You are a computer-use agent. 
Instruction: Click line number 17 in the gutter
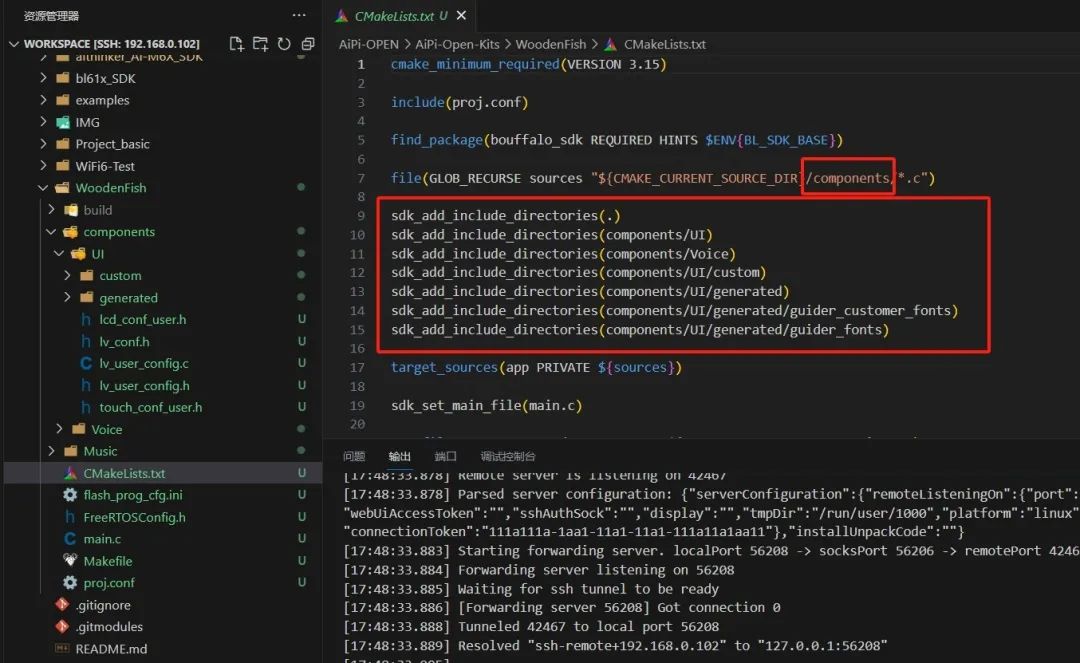357,368
